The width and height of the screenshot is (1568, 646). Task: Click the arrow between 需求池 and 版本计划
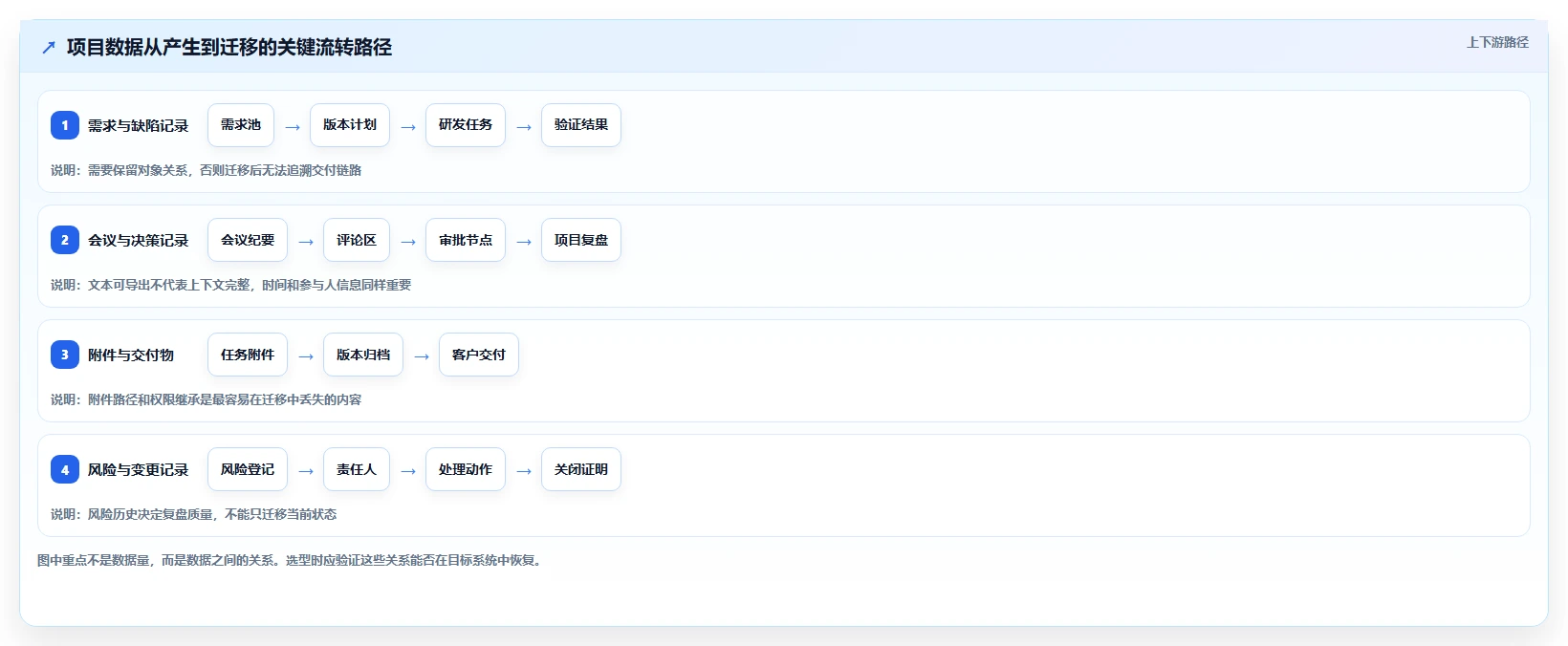[x=293, y=127]
